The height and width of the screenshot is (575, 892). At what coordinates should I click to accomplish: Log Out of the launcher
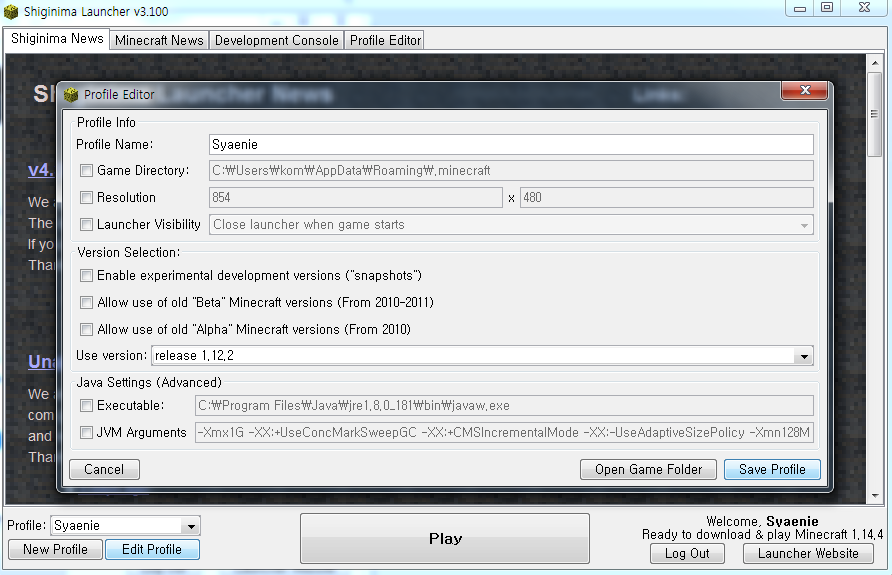click(x=687, y=553)
